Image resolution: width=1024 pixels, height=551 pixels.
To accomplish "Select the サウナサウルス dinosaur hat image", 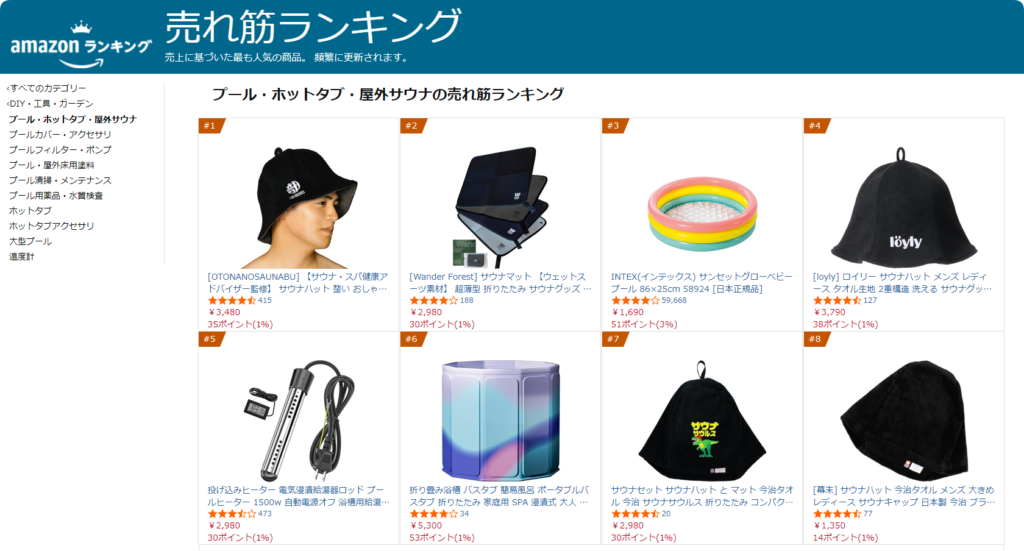I will pyautogui.click(x=702, y=420).
